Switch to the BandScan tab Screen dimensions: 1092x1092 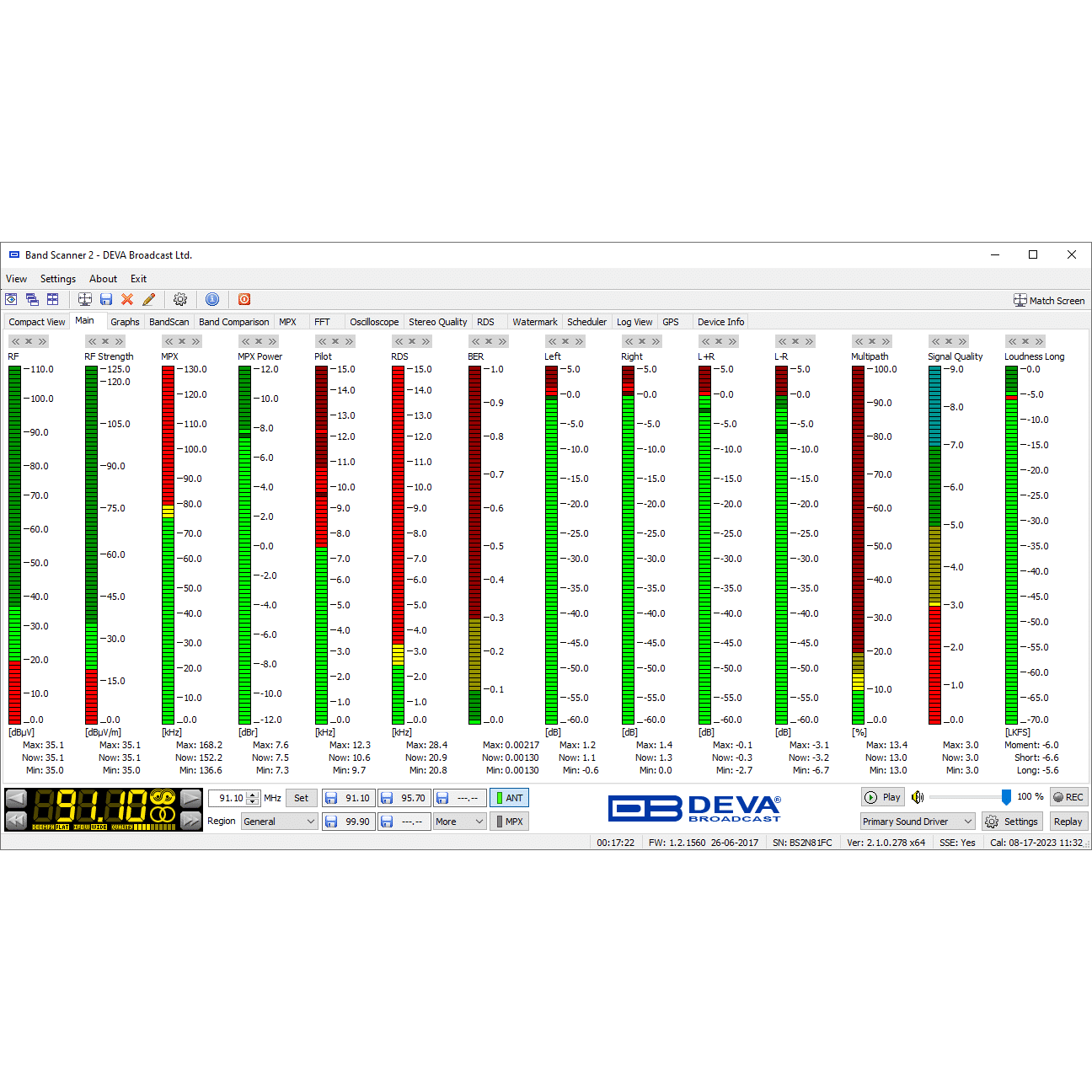click(169, 322)
